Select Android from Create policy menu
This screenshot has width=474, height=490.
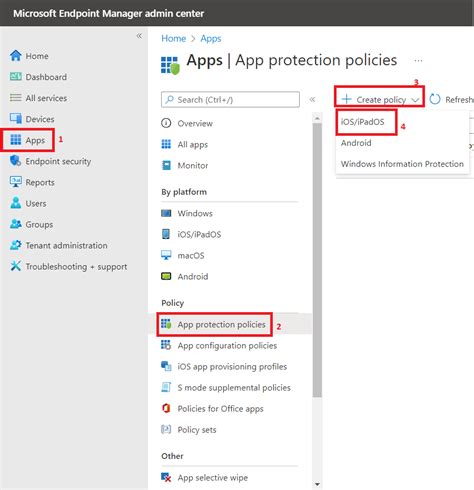[356, 143]
